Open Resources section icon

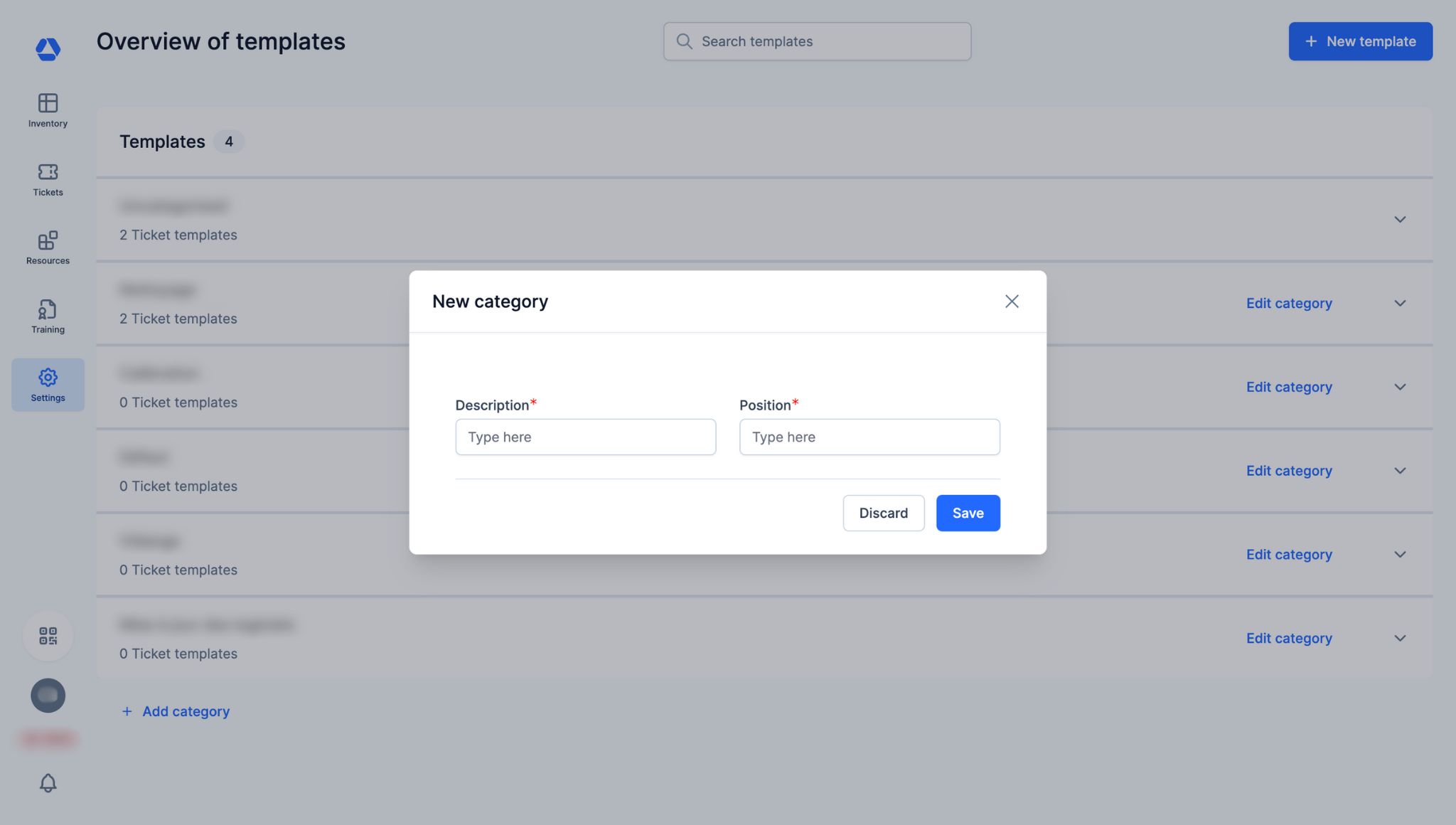coord(48,240)
